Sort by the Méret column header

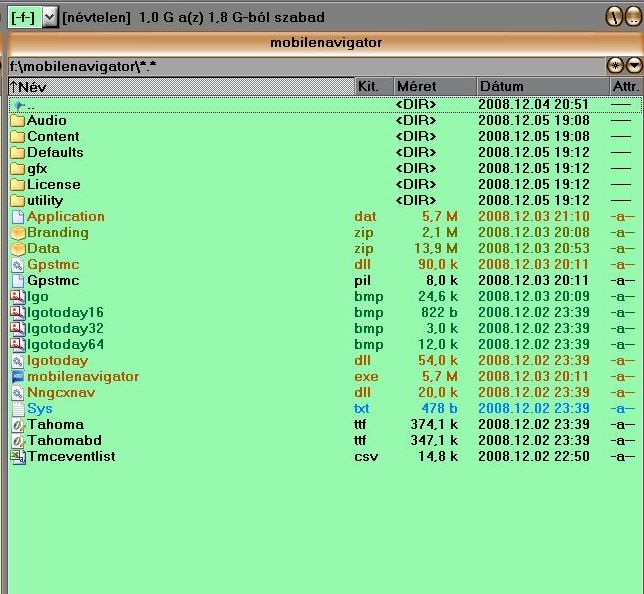[435, 87]
